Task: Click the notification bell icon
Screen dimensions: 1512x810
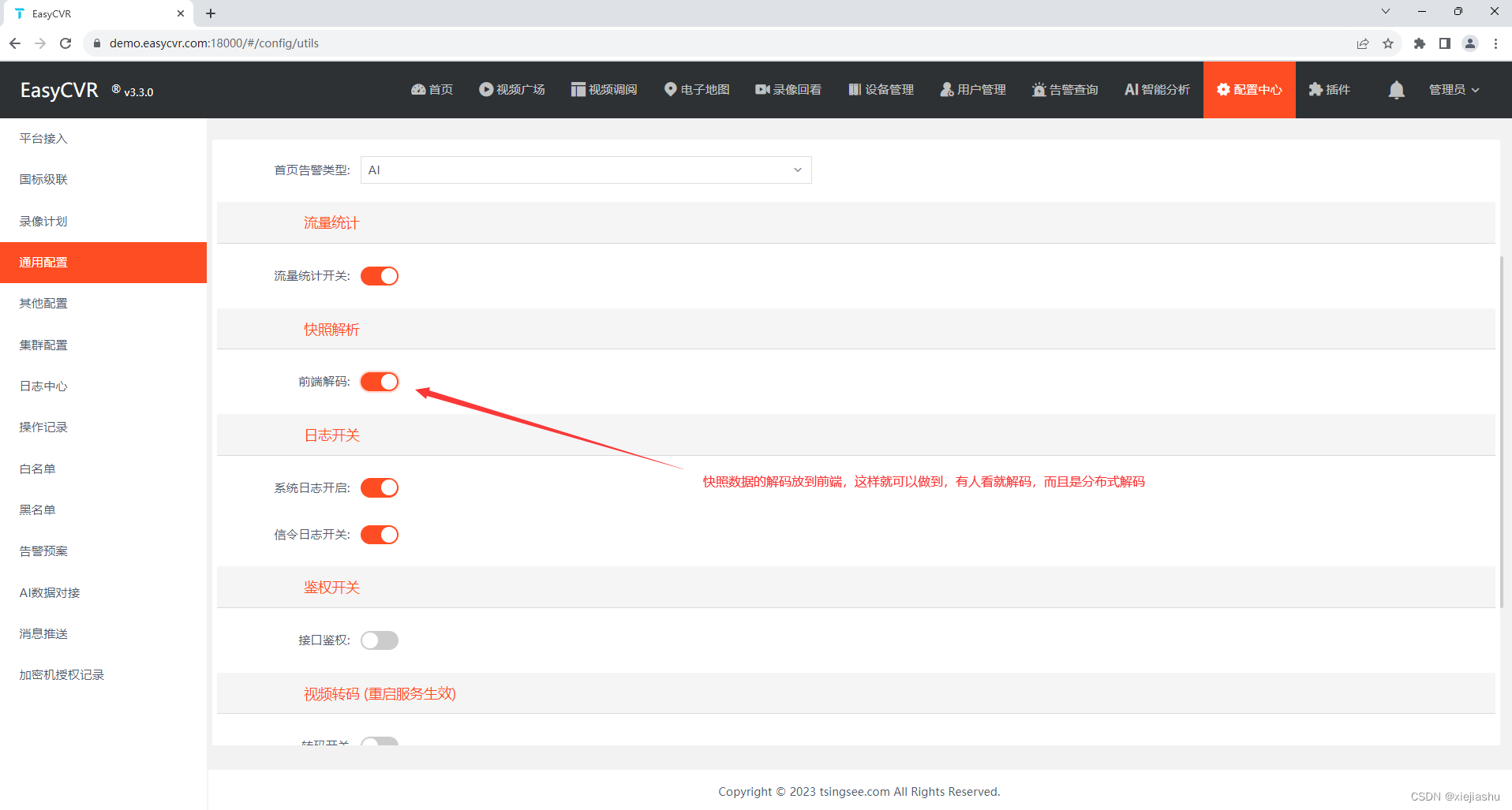Action: 1396,90
